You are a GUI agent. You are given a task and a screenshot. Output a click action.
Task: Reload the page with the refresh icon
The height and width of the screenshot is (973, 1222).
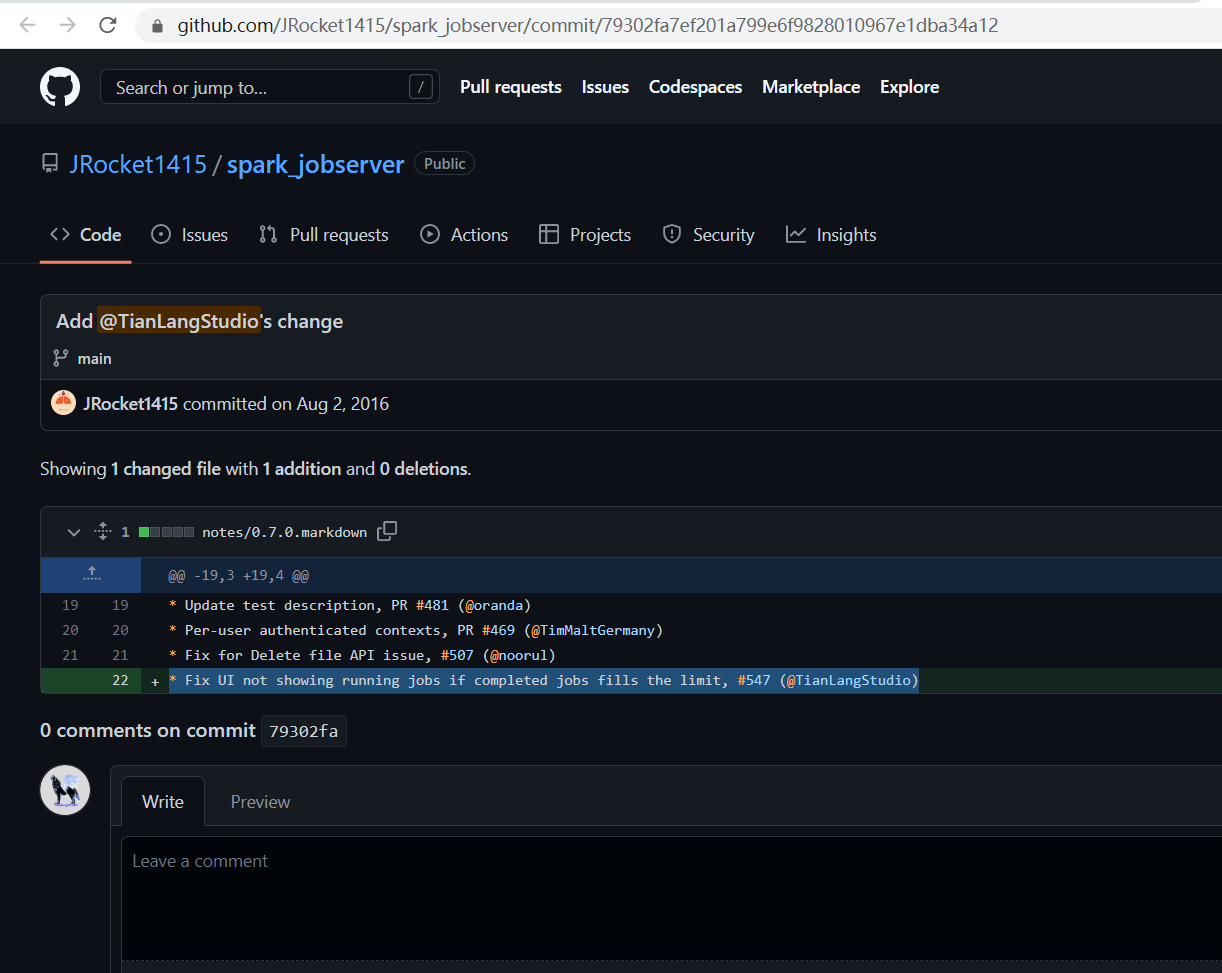tap(107, 25)
